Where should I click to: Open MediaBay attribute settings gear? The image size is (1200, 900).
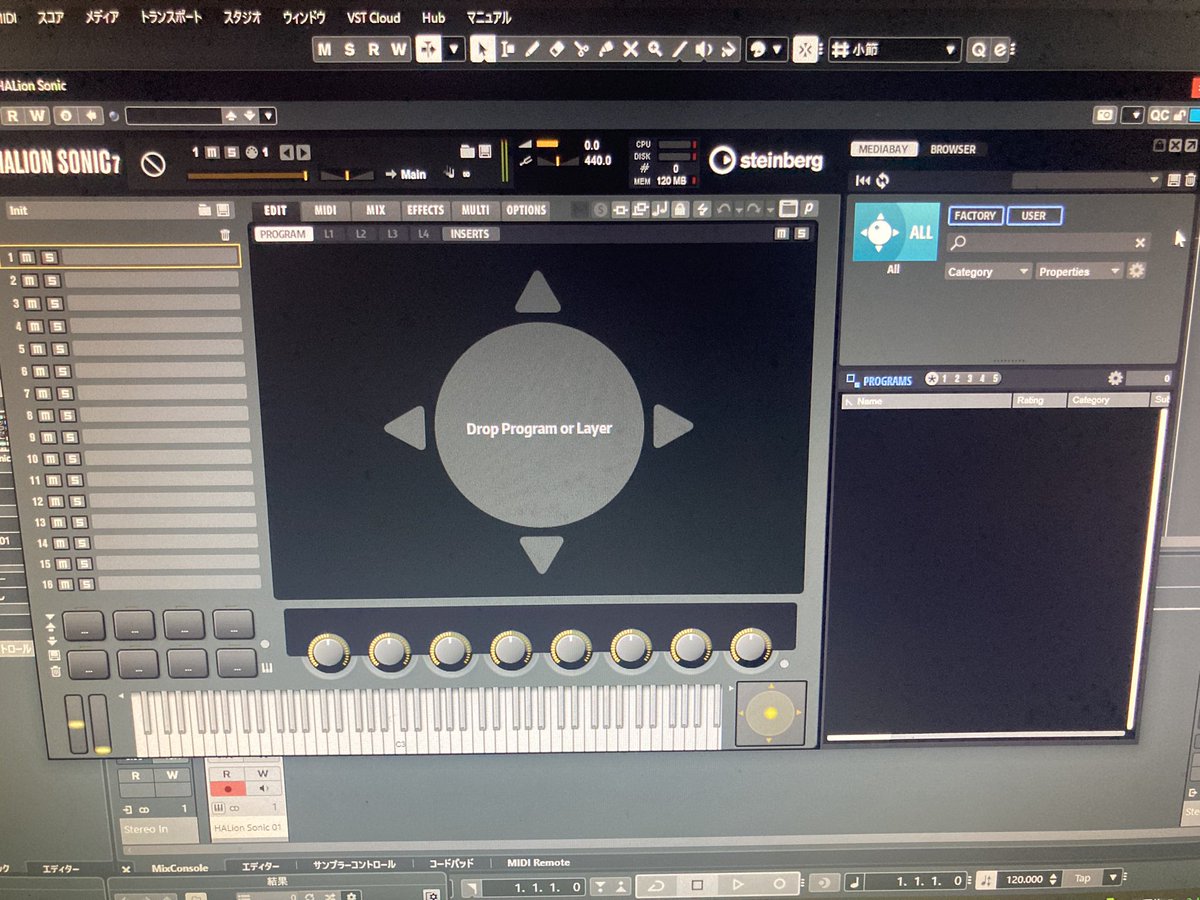1136,271
